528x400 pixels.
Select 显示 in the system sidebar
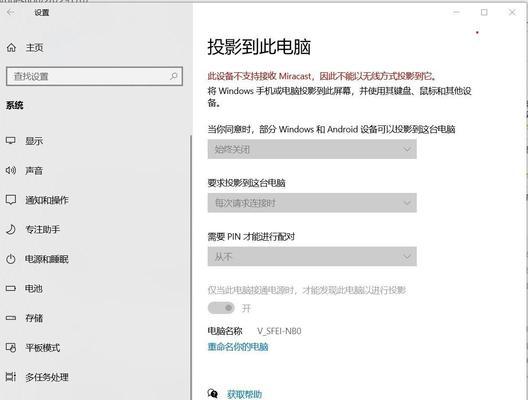pos(34,141)
